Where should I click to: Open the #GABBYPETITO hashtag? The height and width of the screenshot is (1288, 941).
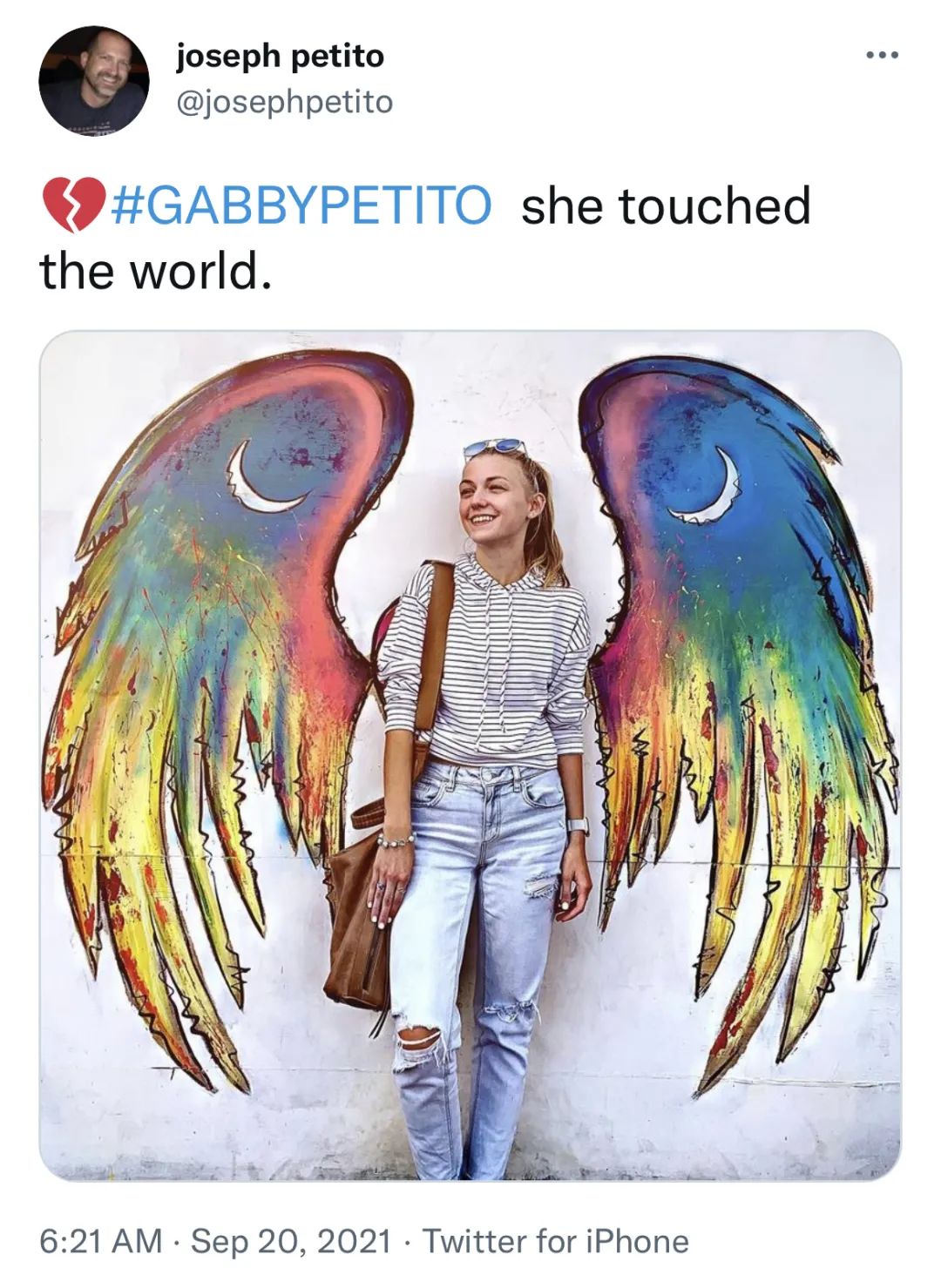[x=301, y=206]
